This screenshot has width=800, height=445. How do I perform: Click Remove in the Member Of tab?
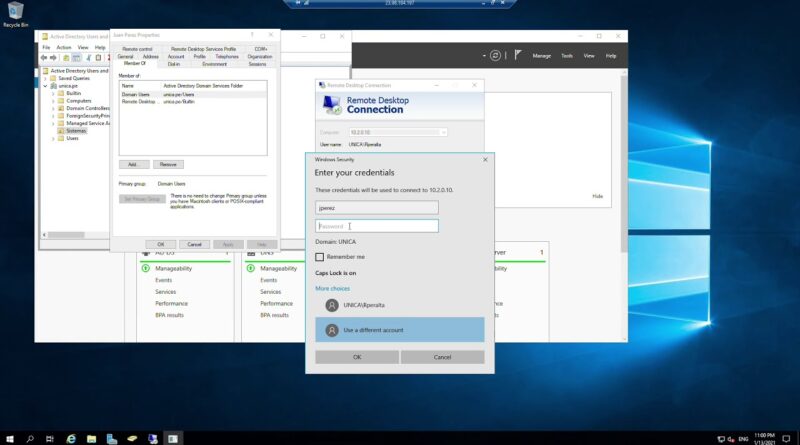(168, 164)
